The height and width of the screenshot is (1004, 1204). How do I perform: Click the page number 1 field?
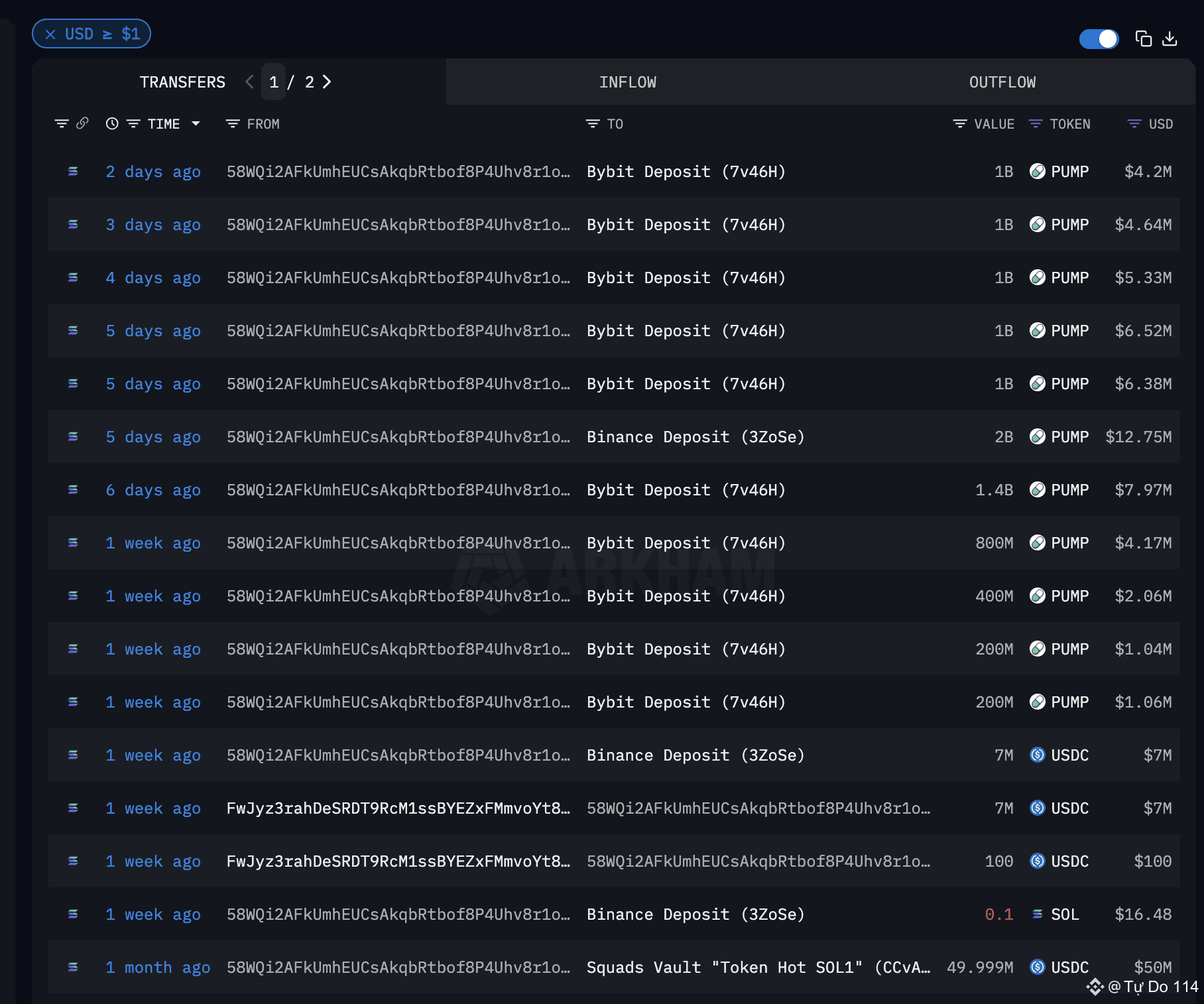point(274,82)
